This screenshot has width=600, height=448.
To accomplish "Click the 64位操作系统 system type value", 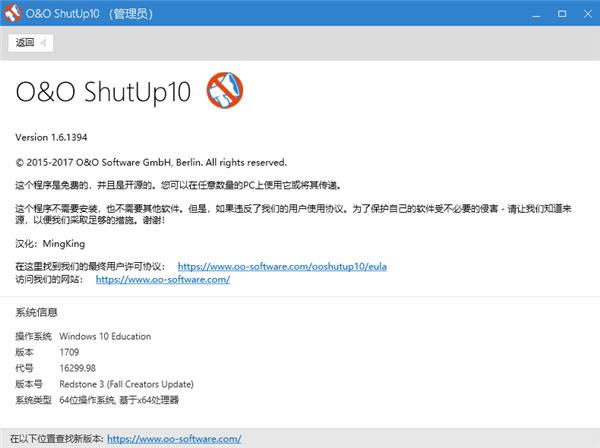I will click(x=119, y=400).
